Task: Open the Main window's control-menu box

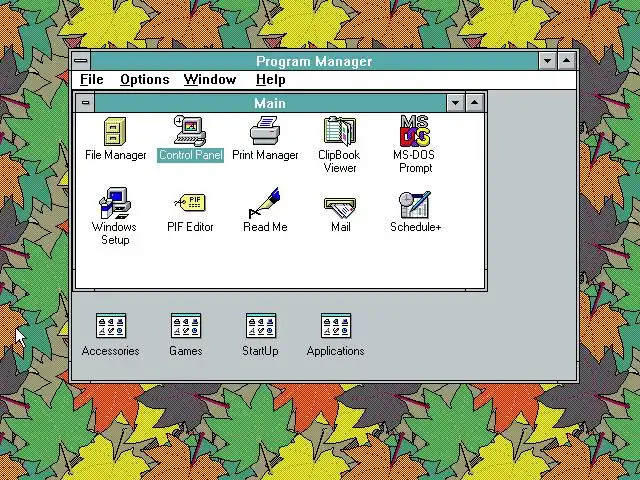Action: 85,103
